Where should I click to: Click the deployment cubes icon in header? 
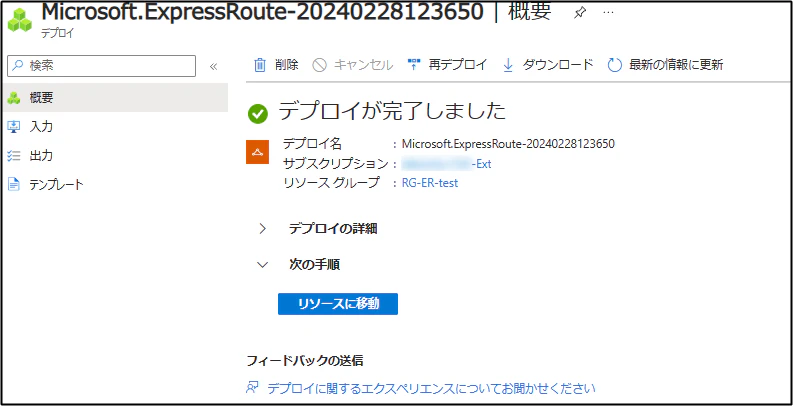20,20
